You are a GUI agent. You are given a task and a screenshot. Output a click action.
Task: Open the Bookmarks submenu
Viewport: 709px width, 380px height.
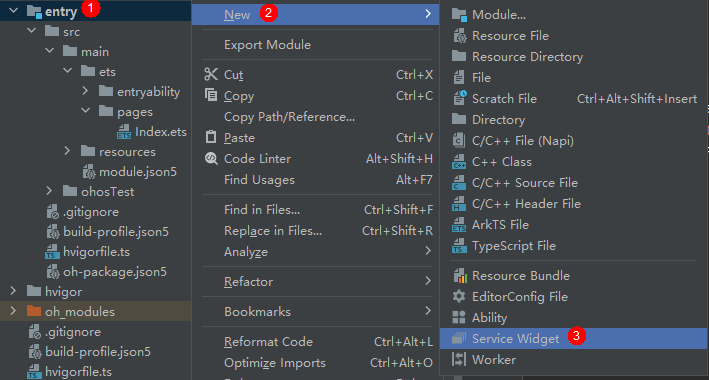point(315,312)
